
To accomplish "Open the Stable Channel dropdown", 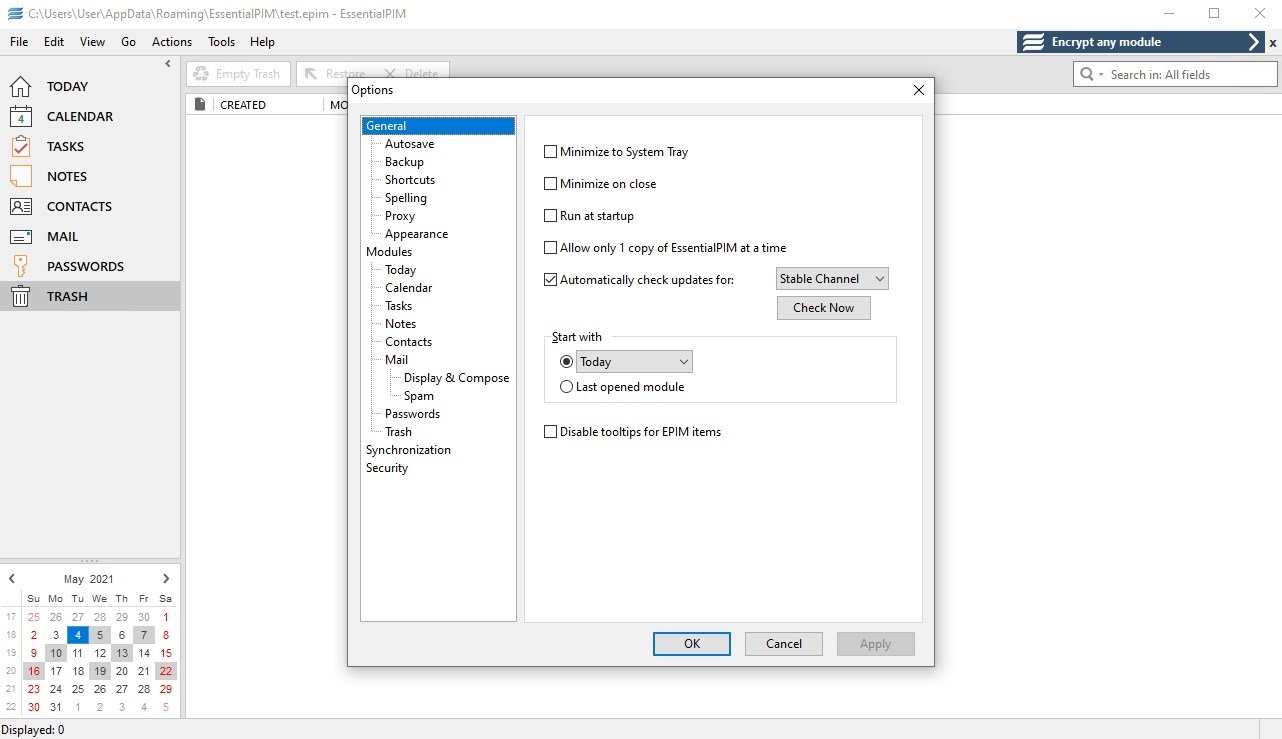I will [x=832, y=279].
